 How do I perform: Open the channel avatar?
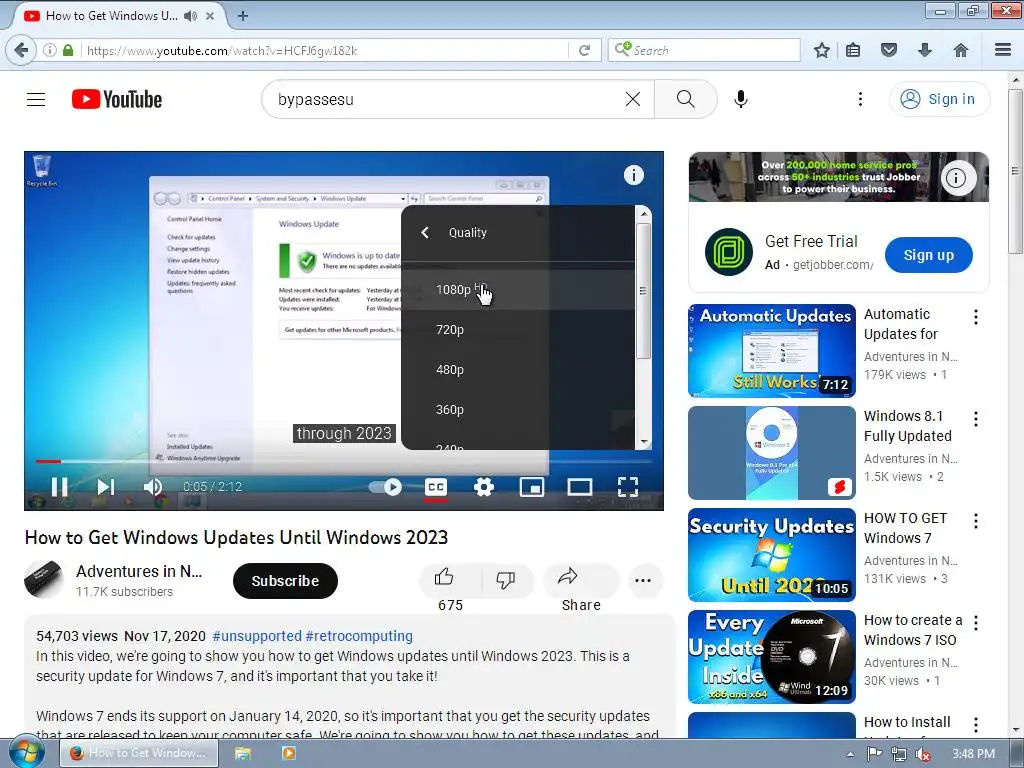tap(43, 579)
